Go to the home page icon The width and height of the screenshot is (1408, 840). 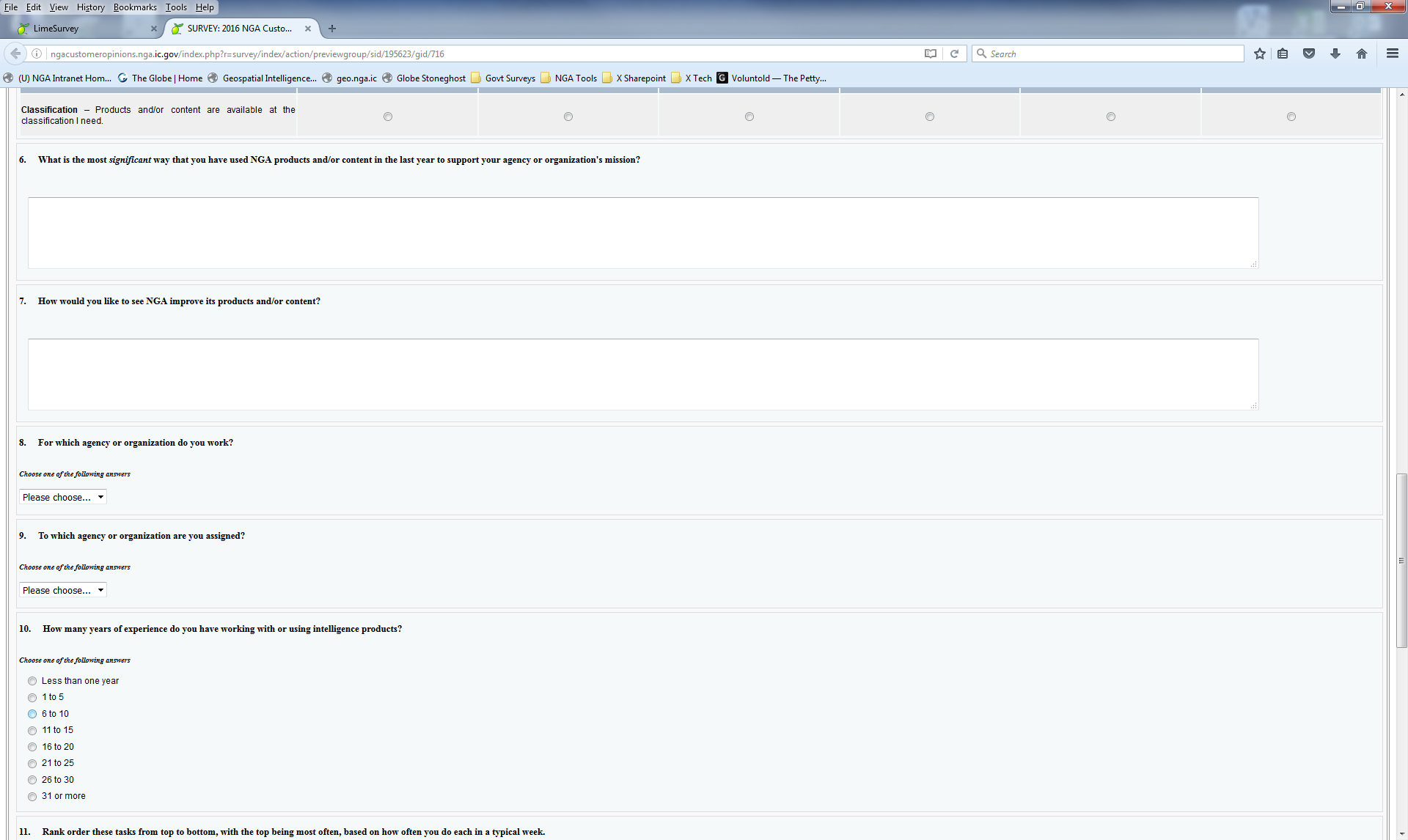pos(1361,54)
